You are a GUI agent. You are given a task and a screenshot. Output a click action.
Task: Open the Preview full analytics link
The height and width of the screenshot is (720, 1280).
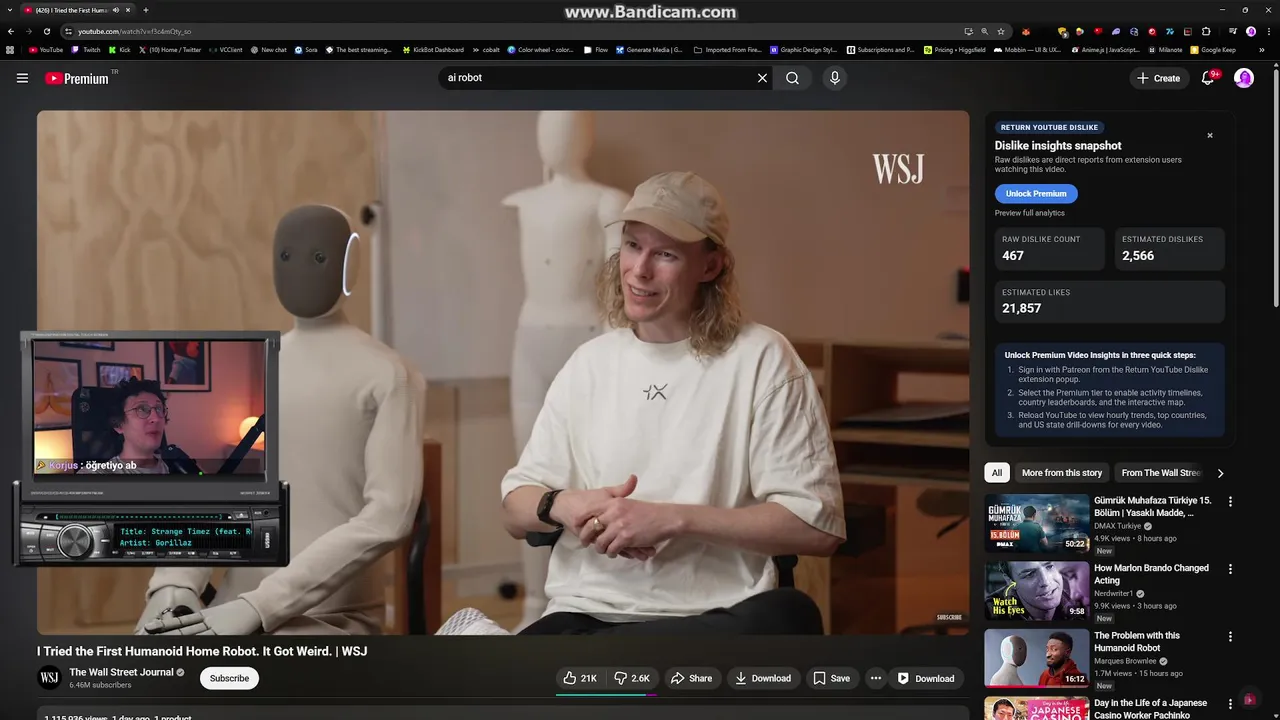[1029, 213]
